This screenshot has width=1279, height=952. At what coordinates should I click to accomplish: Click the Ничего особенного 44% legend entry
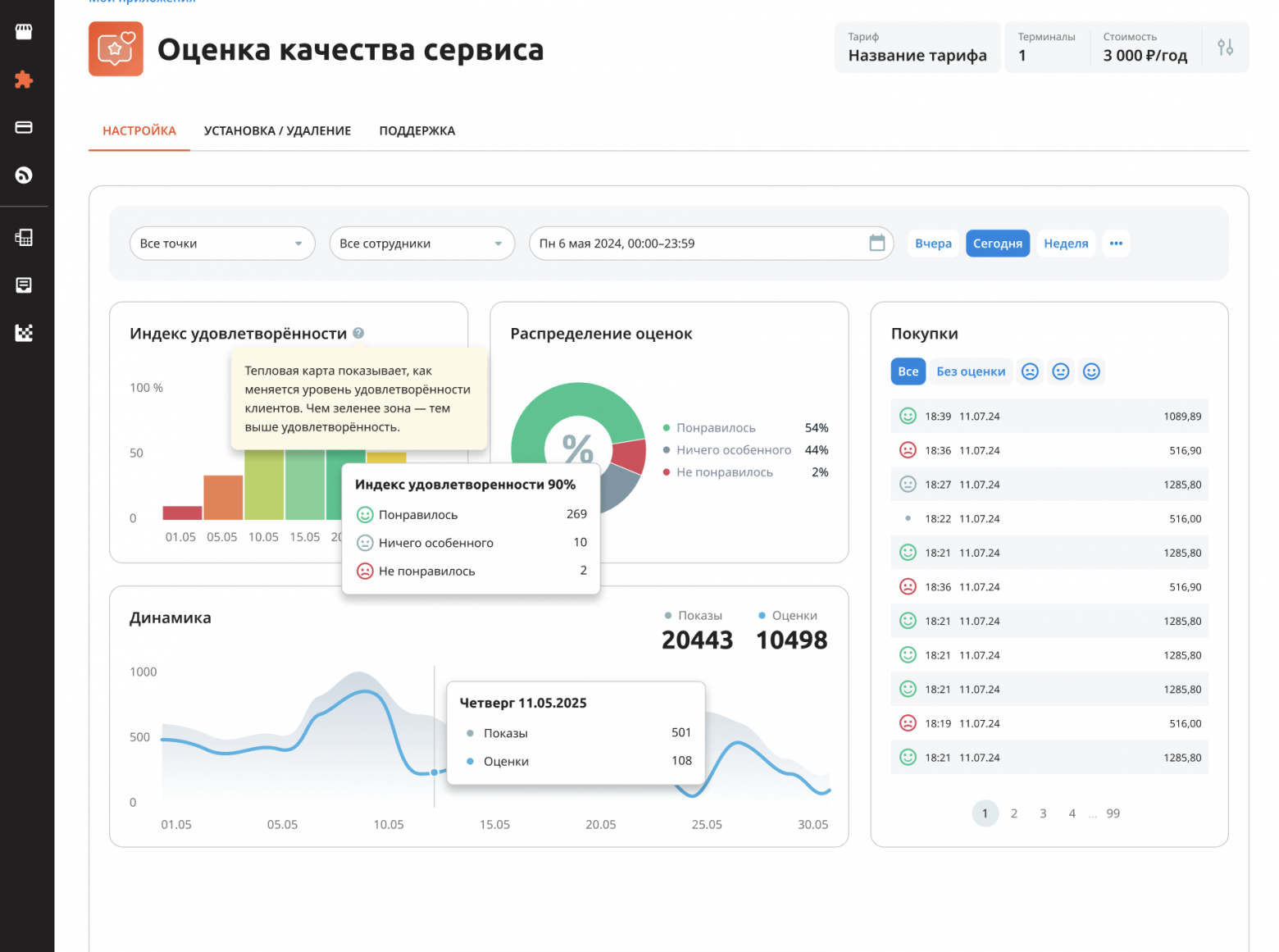tap(745, 450)
